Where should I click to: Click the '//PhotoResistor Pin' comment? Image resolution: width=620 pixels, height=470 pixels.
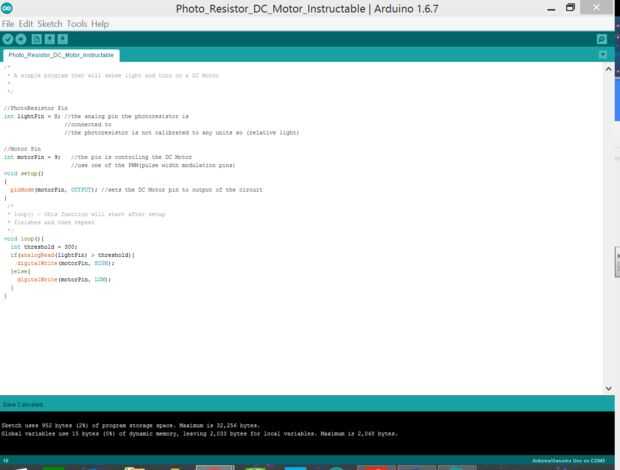[36, 108]
